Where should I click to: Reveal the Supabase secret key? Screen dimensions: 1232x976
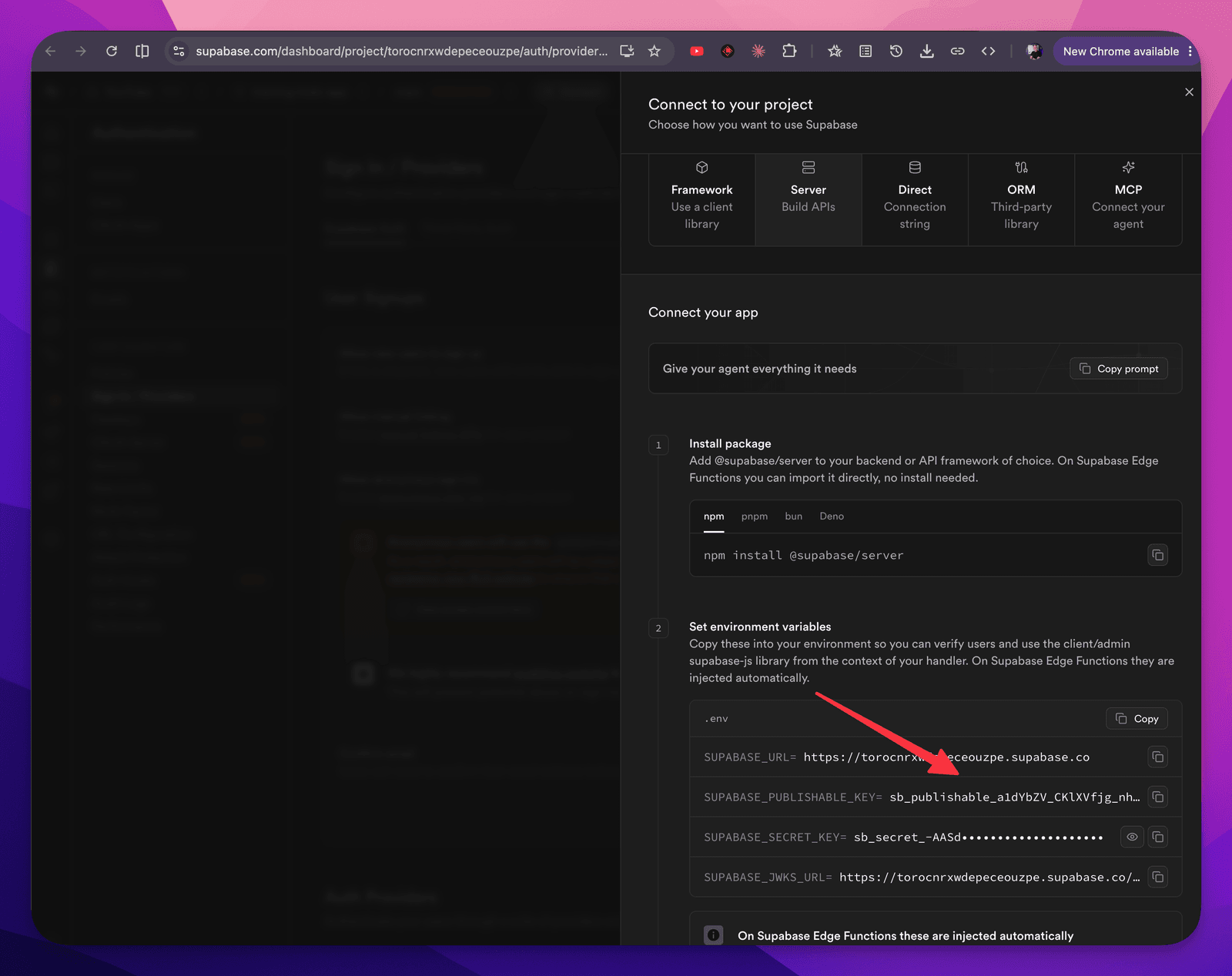pyautogui.click(x=1132, y=837)
